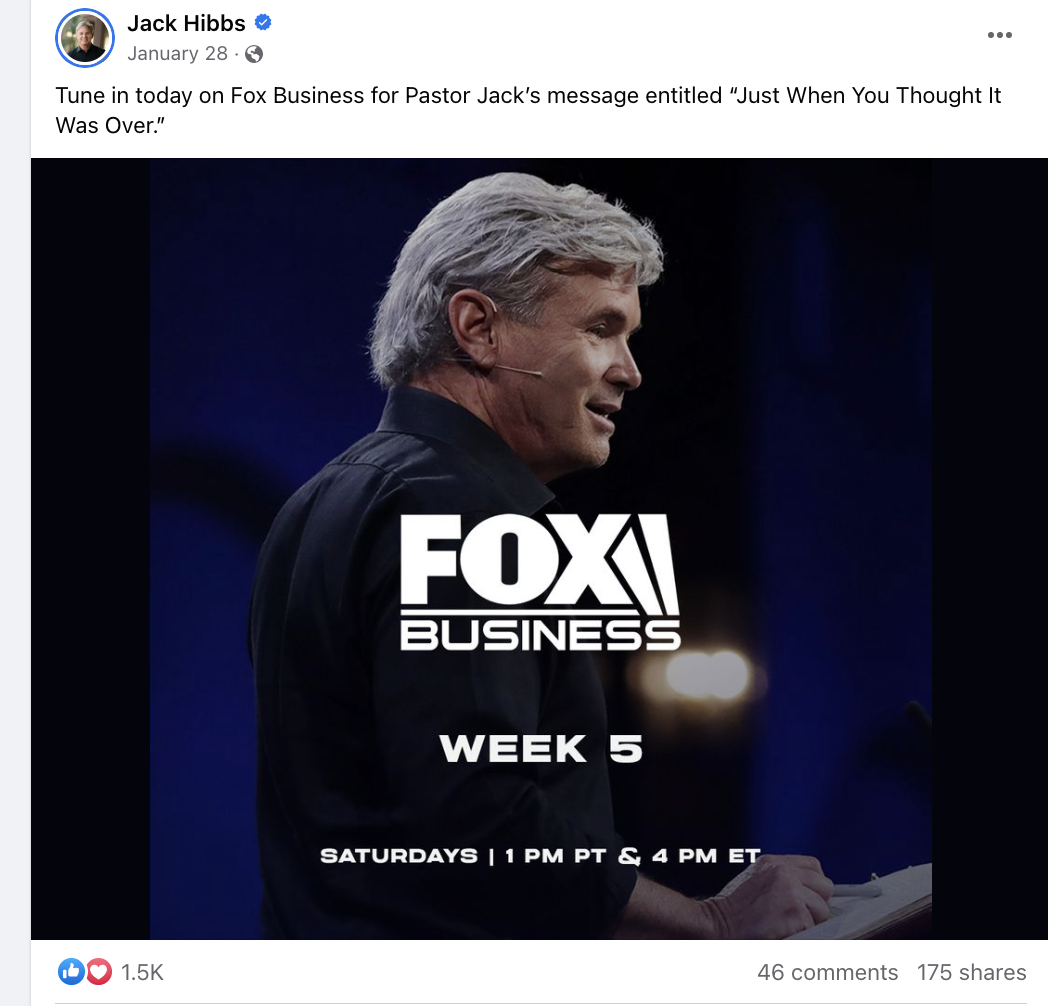Open the three-dot post options menu
This screenshot has width=1048, height=1006.
point(999,35)
